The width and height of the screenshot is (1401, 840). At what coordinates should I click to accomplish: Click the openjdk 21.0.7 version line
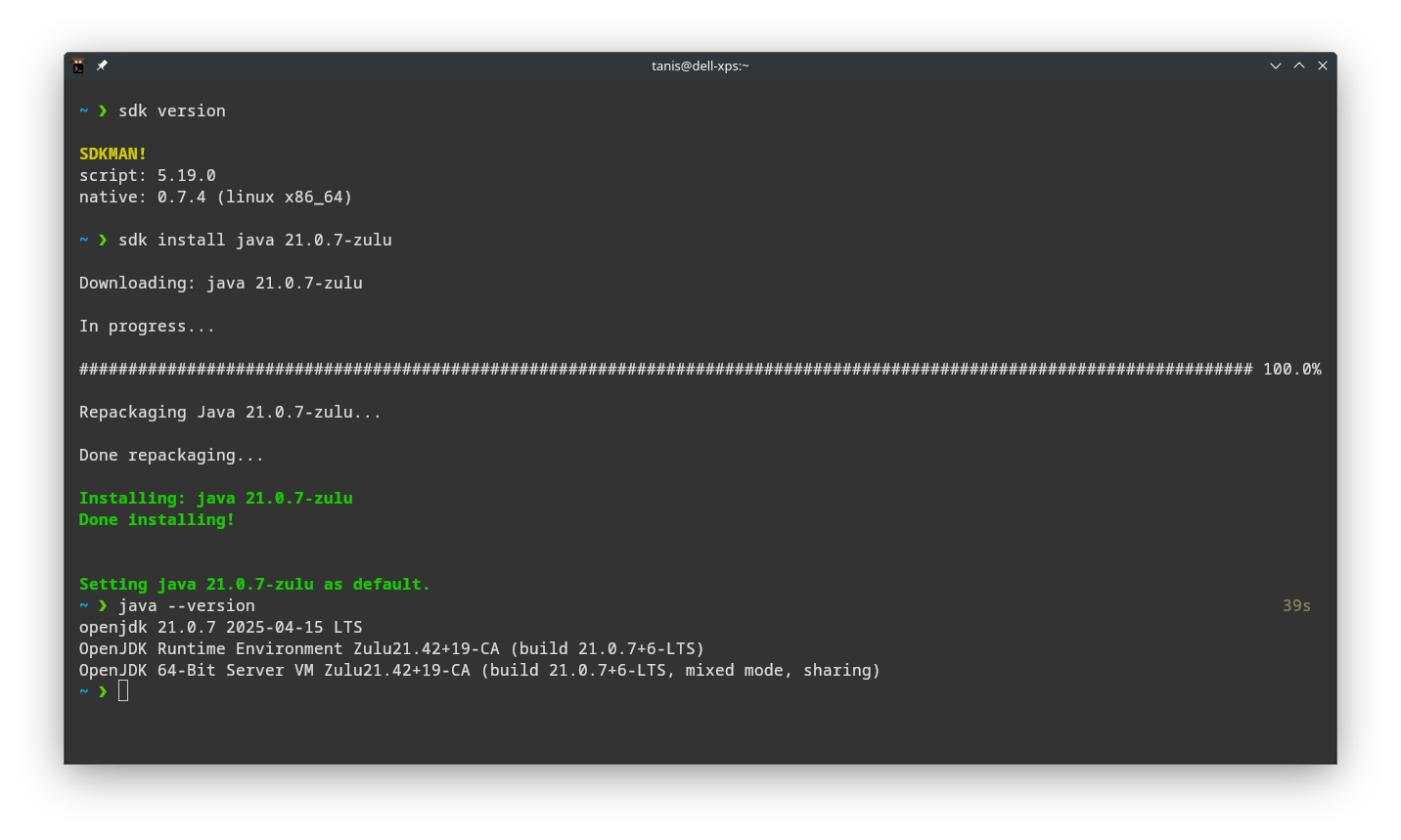pos(220,627)
